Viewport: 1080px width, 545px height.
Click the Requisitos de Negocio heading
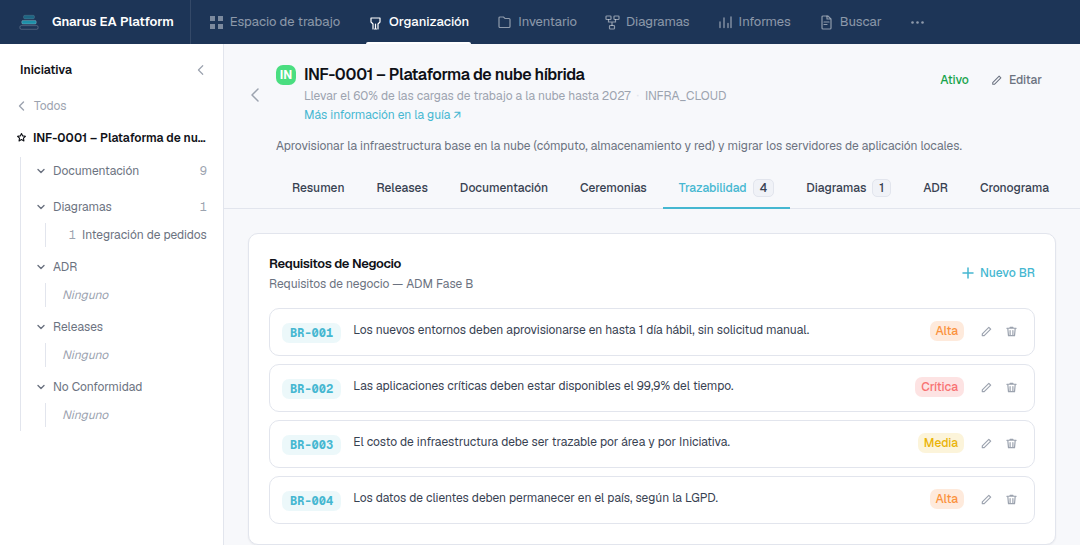click(335, 264)
